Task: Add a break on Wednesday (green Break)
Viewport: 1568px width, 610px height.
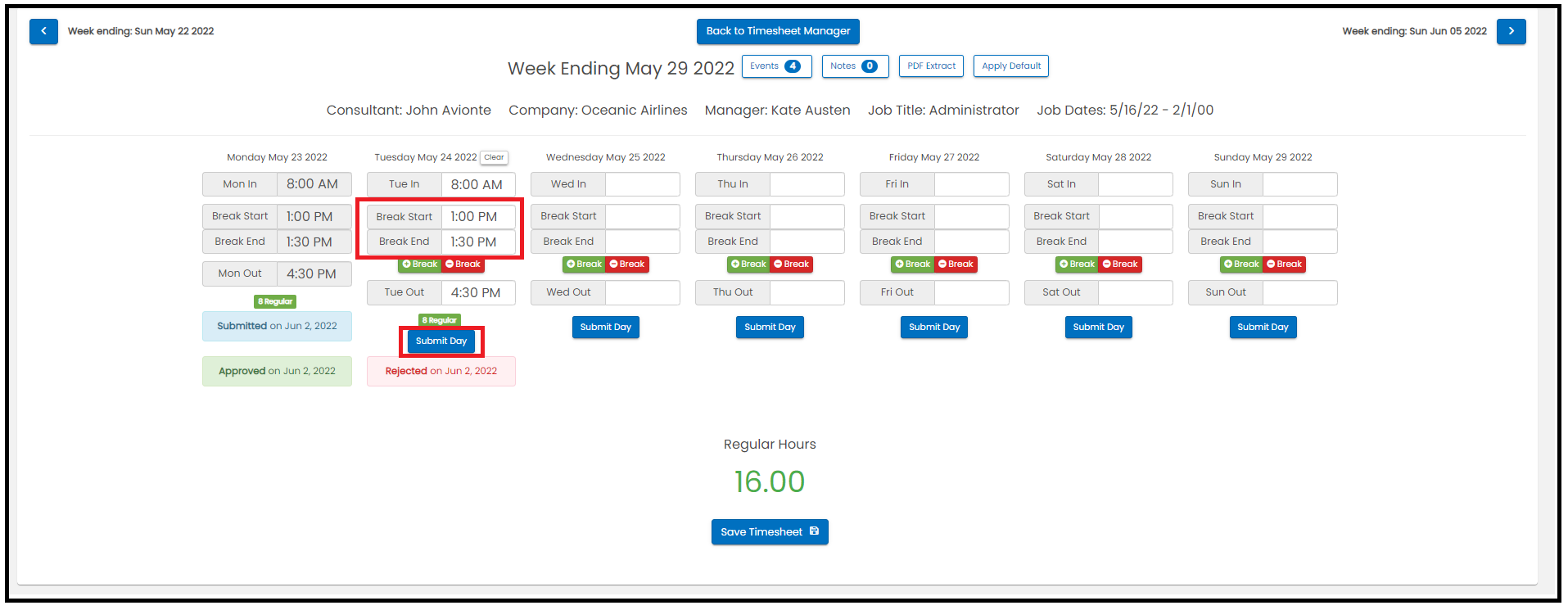Action: point(585,264)
